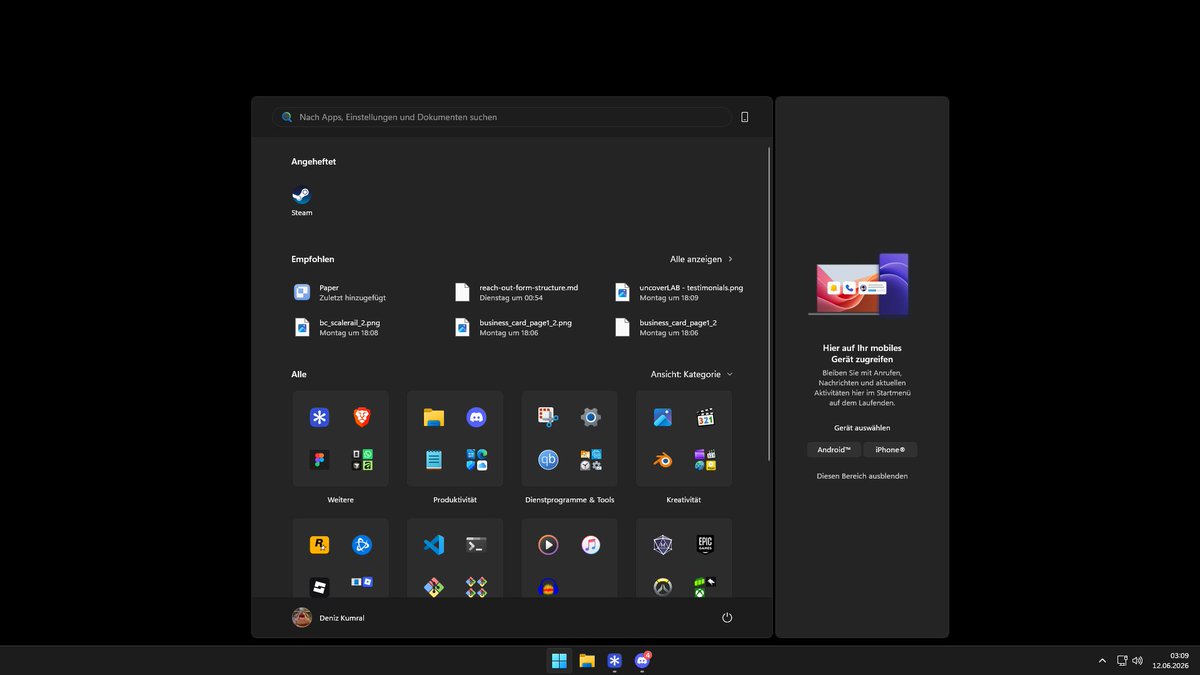Open Roblox icon
The height and width of the screenshot is (675, 1200).
319,587
